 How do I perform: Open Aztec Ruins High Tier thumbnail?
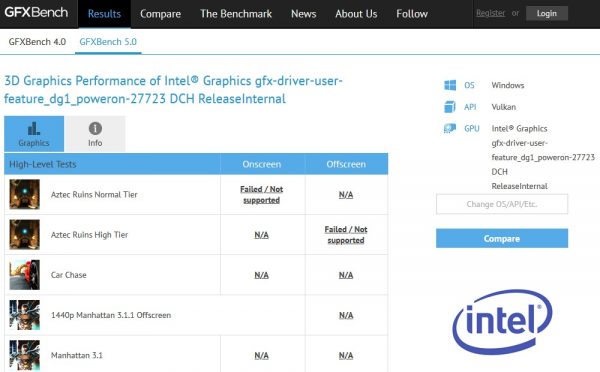pos(24,235)
